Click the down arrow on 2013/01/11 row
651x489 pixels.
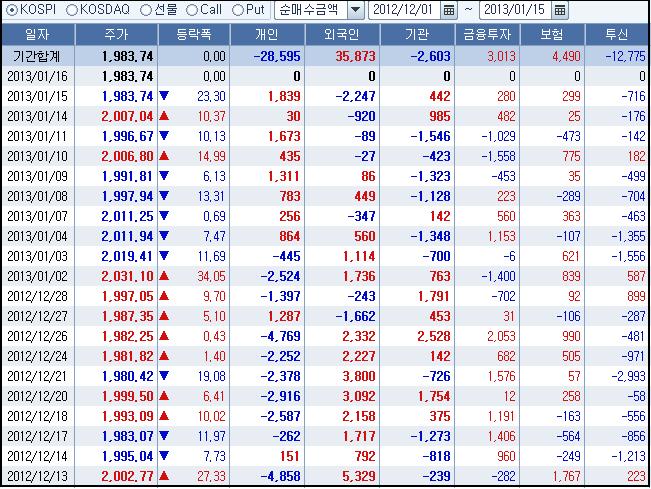pos(164,136)
